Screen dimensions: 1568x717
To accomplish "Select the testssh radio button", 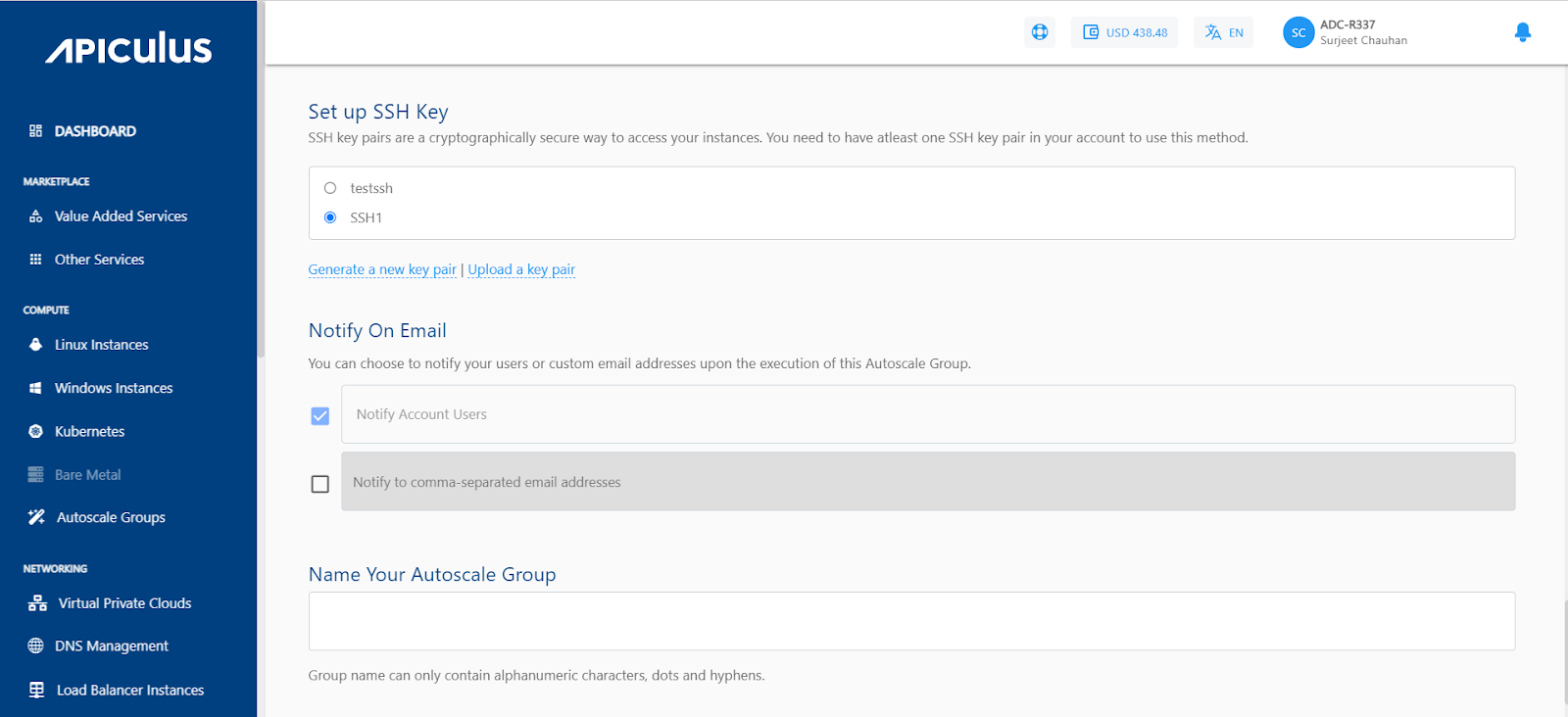I will click(x=330, y=188).
